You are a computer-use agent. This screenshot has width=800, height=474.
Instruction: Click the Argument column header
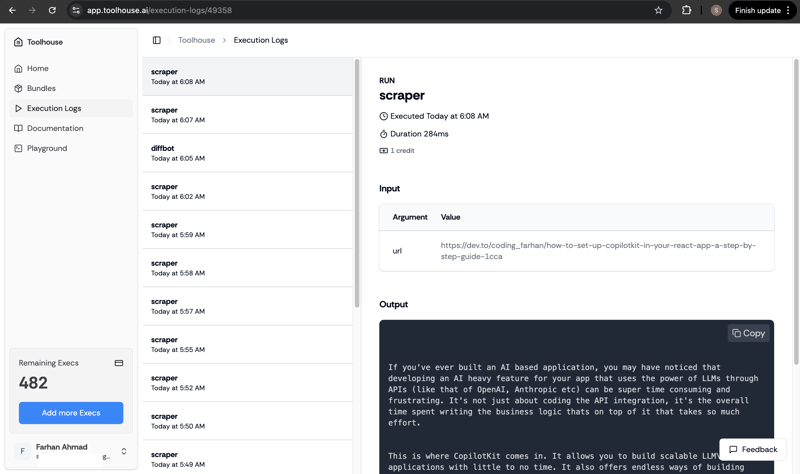click(410, 217)
